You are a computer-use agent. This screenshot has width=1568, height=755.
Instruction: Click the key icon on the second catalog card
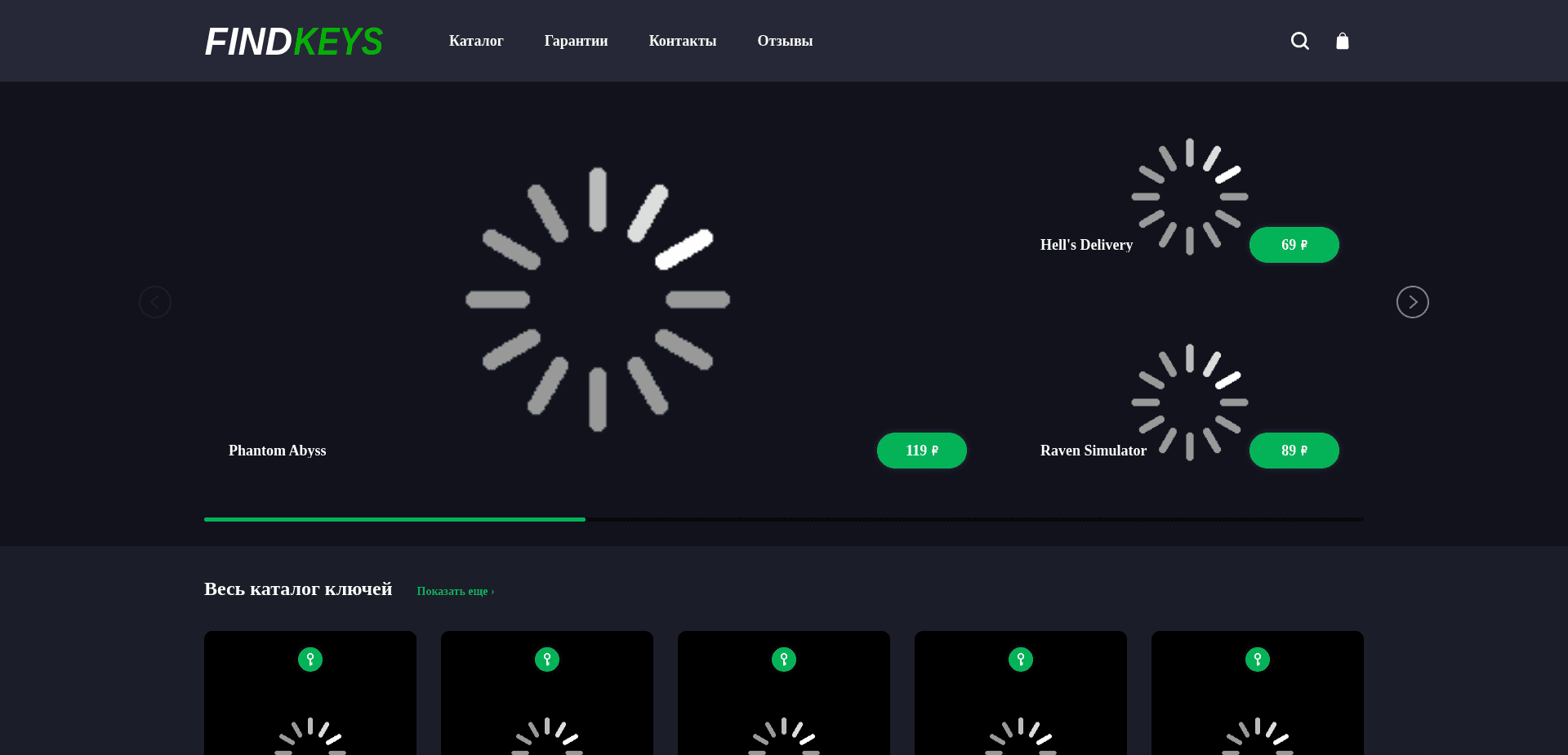click(546, 659)
